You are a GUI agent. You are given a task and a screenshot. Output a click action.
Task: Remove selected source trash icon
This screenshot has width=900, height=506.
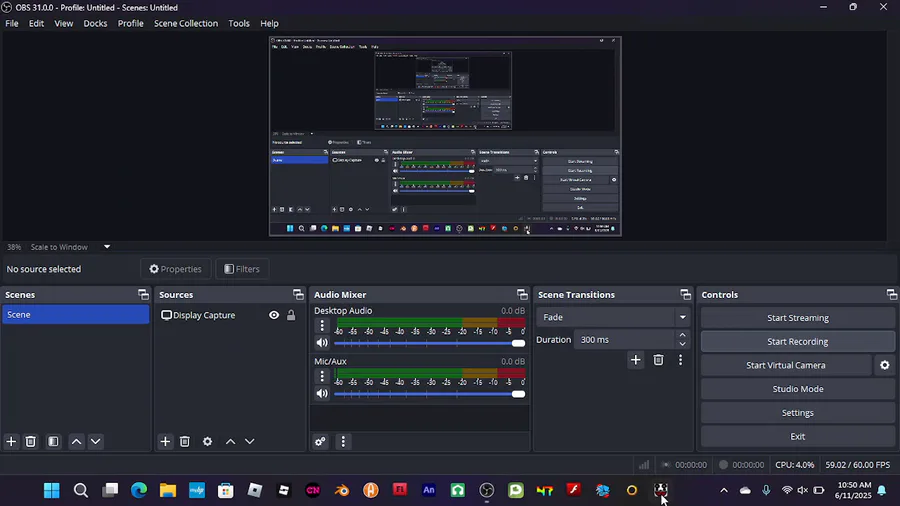[x=185, y=441]
